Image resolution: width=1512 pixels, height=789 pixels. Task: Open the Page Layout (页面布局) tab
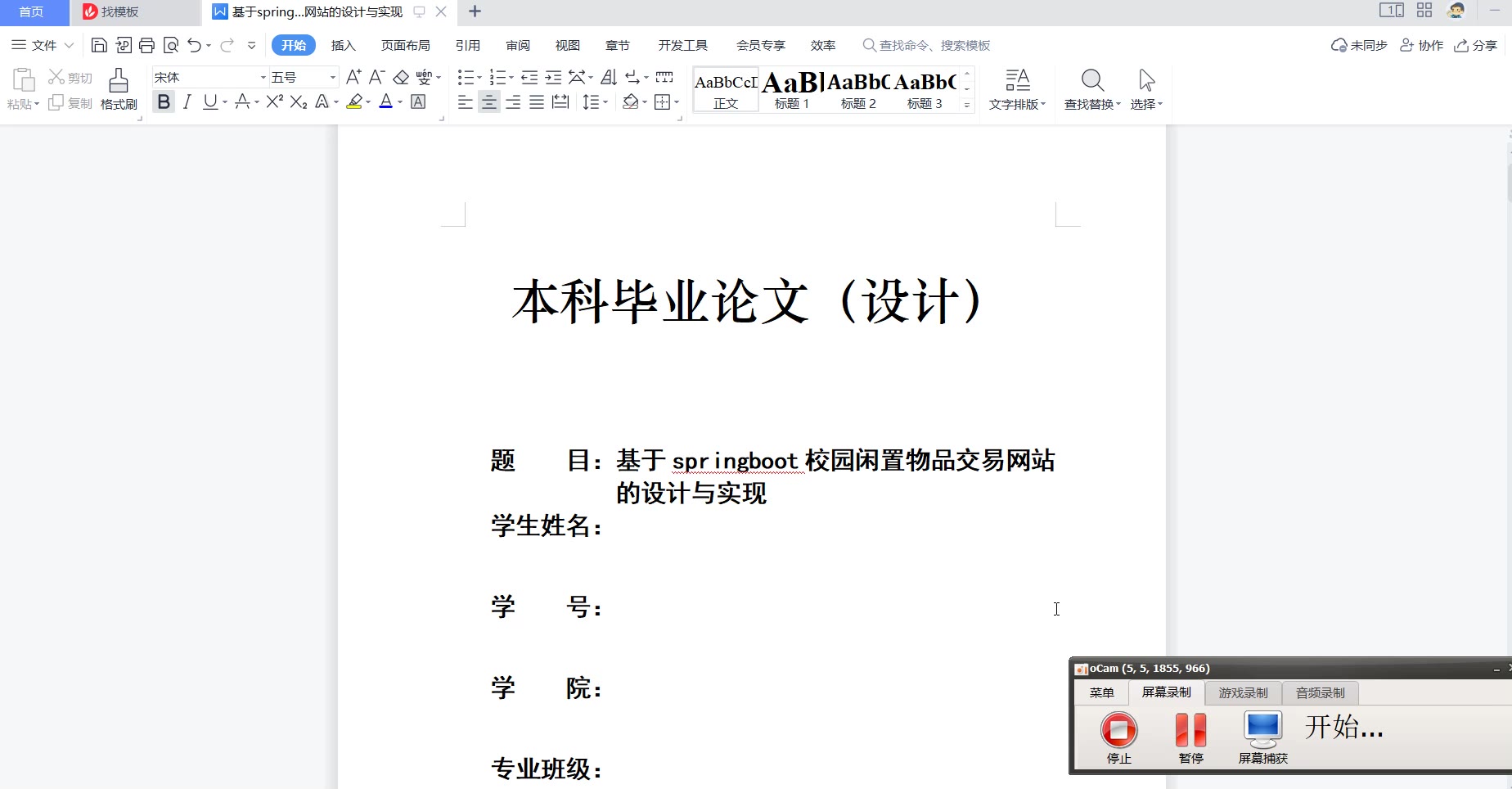click(405, 45)
